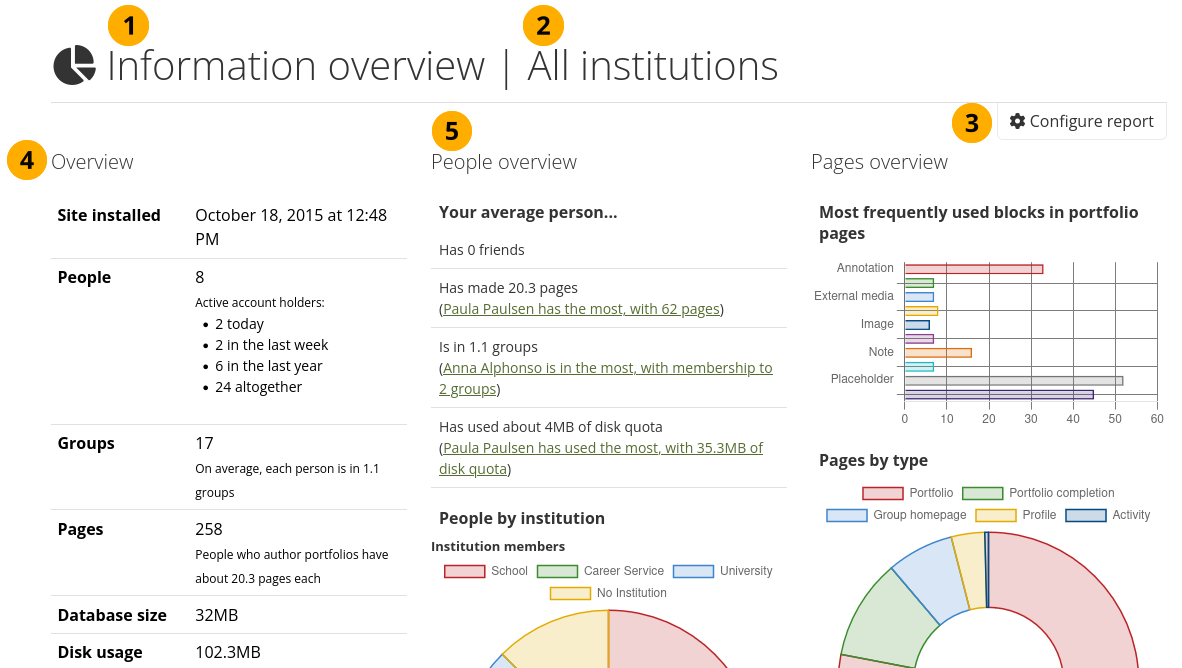Toggle University legend item in institution chart
The height and width of the screenshot is (668, 1182).
(x=722, y=571)
